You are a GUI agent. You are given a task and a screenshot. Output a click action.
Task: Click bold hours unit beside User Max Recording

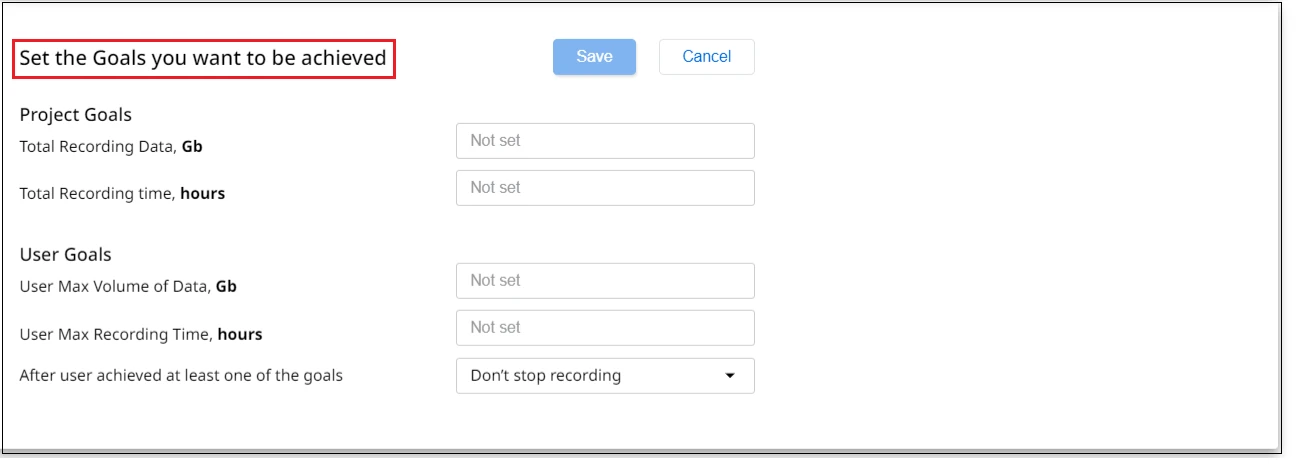[240, 334]
